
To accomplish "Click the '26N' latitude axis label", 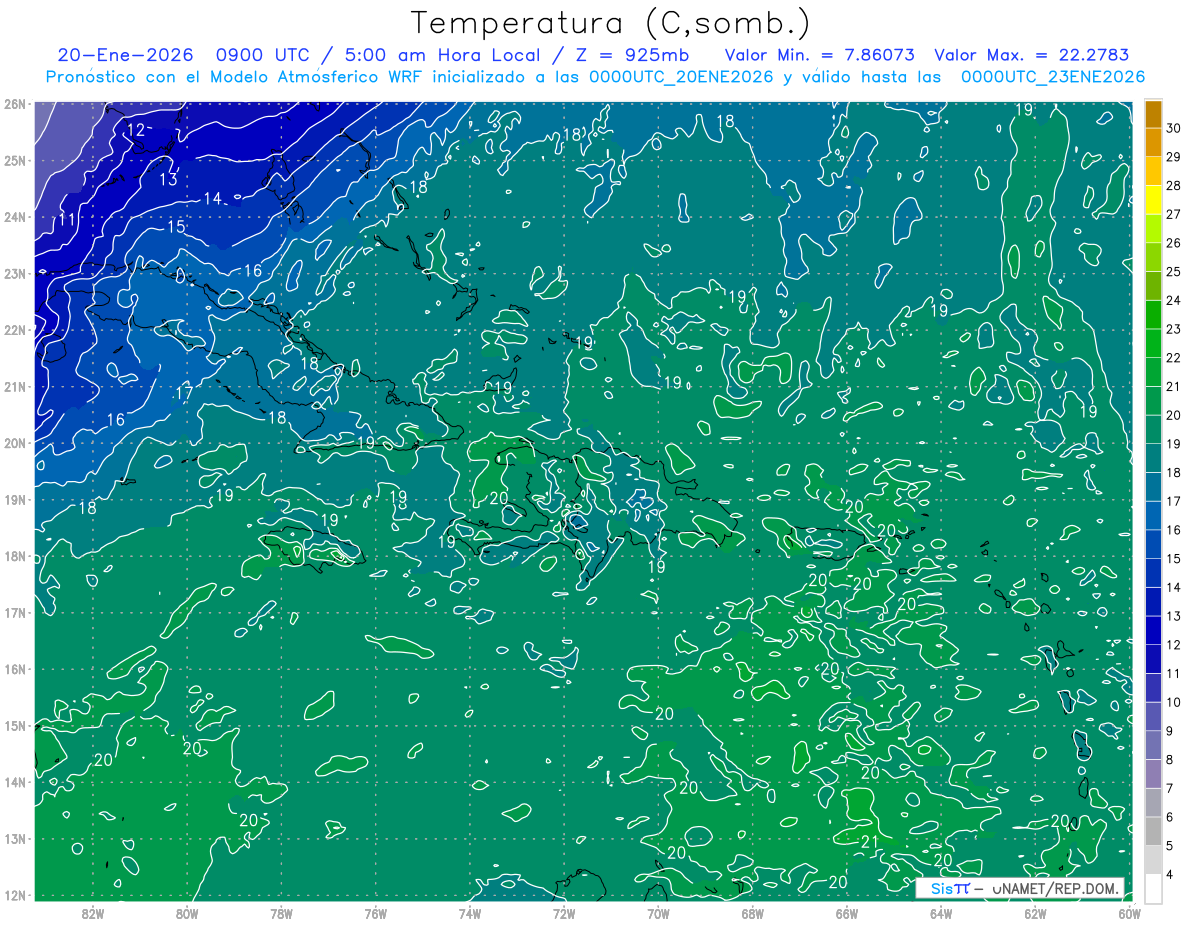I will 15,104.
